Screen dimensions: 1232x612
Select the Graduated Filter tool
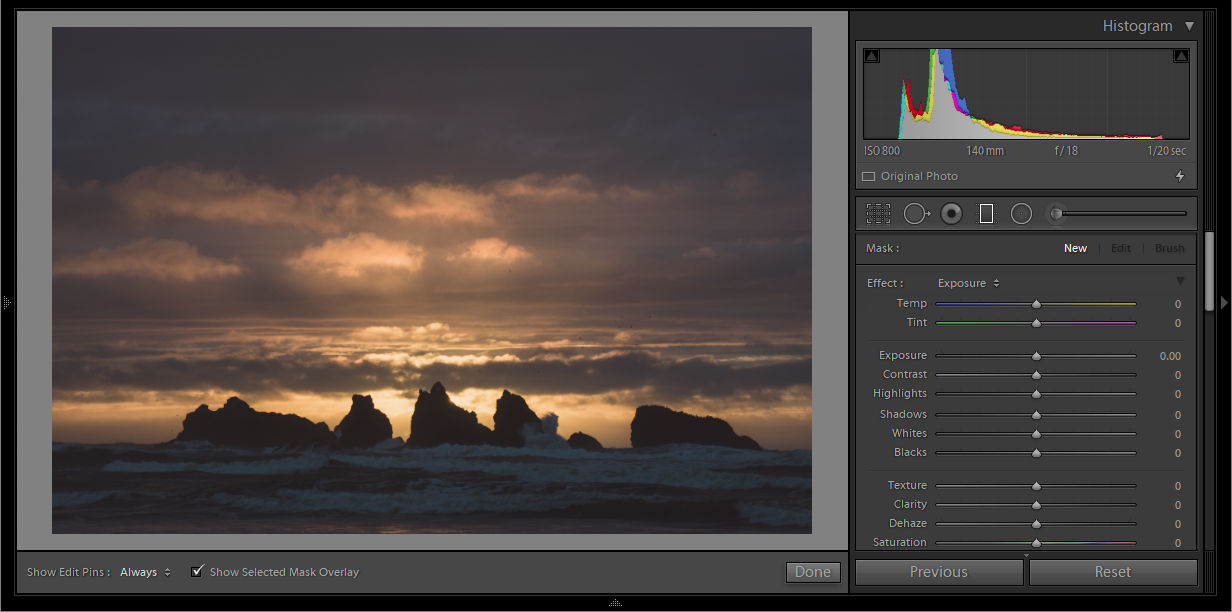986,213
